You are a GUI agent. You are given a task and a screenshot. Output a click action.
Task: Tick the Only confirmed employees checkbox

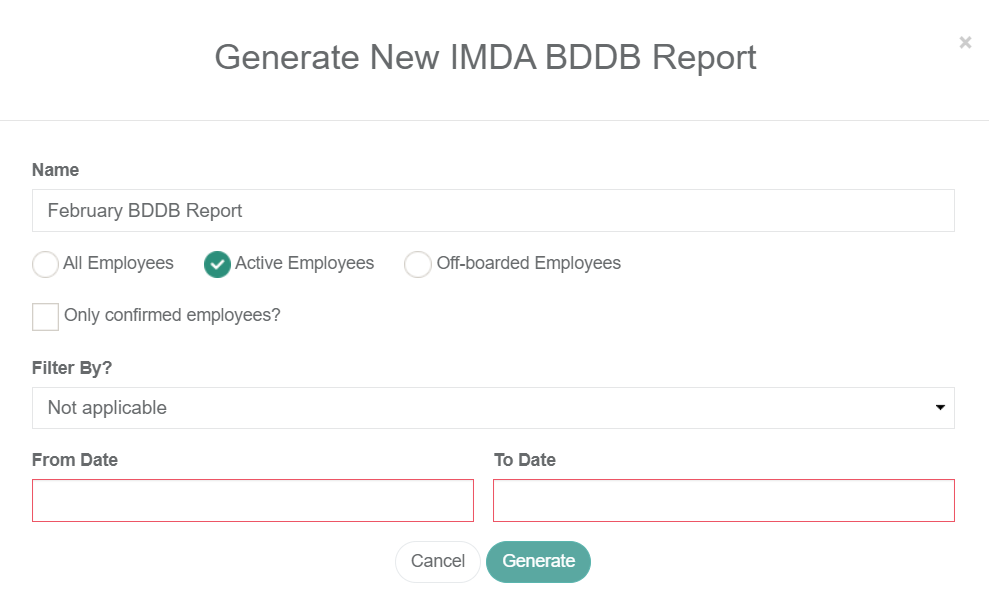pyautogui.click(x=45, y=316)
